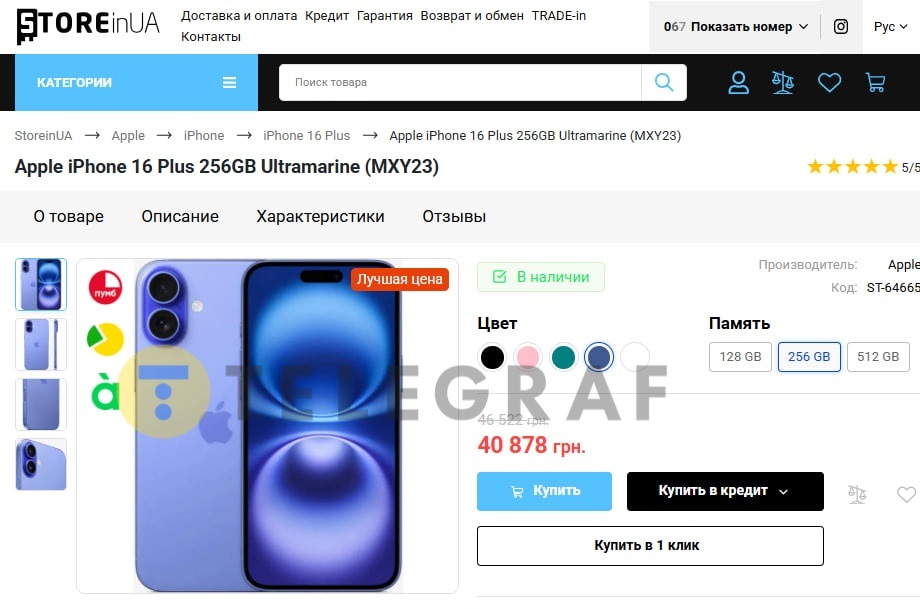Image resolution: width=920 pixels, height=609 pixels.
Task: Click the Купить button
Action: pyautogui.click(x=544, y=491)
